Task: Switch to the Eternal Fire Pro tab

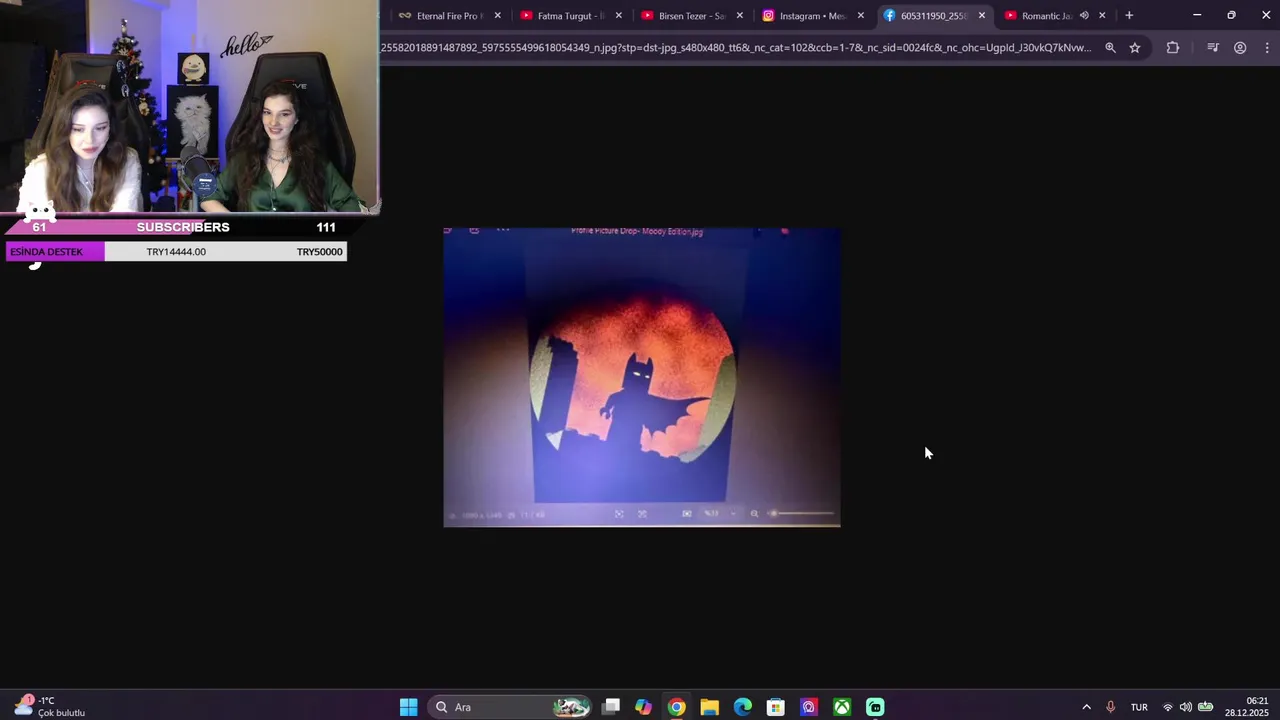Action: click(x=440, y=15)
